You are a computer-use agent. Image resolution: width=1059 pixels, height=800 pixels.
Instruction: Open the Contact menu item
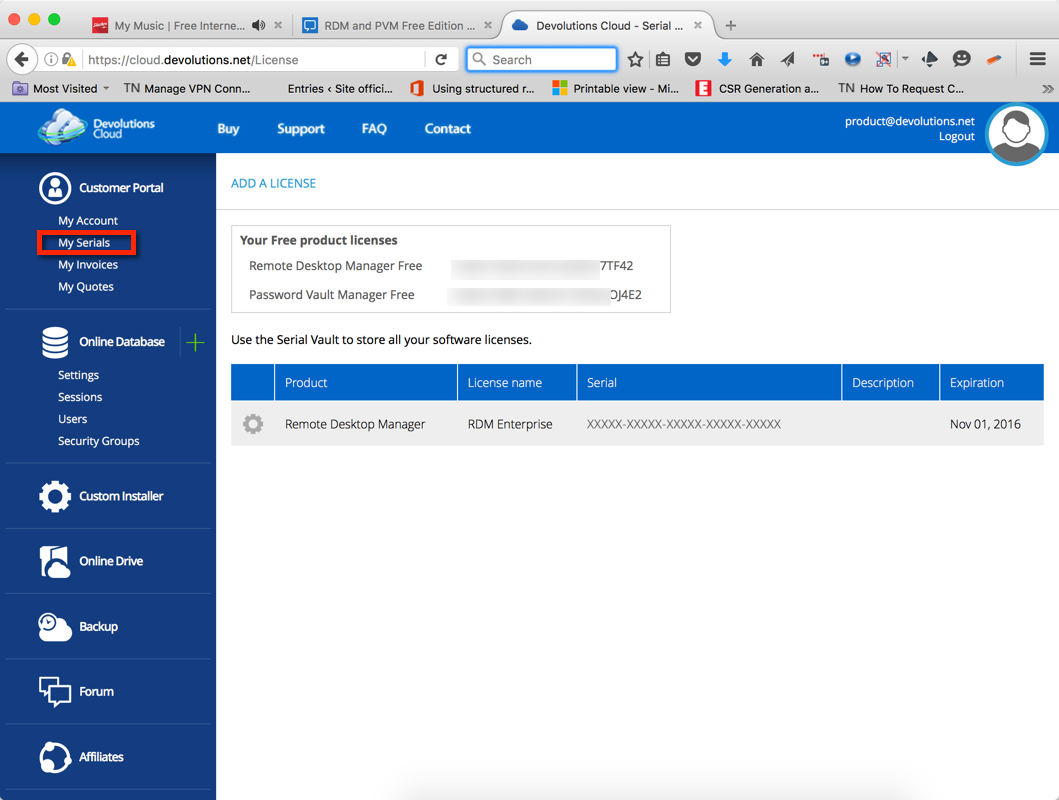point(447,128)
